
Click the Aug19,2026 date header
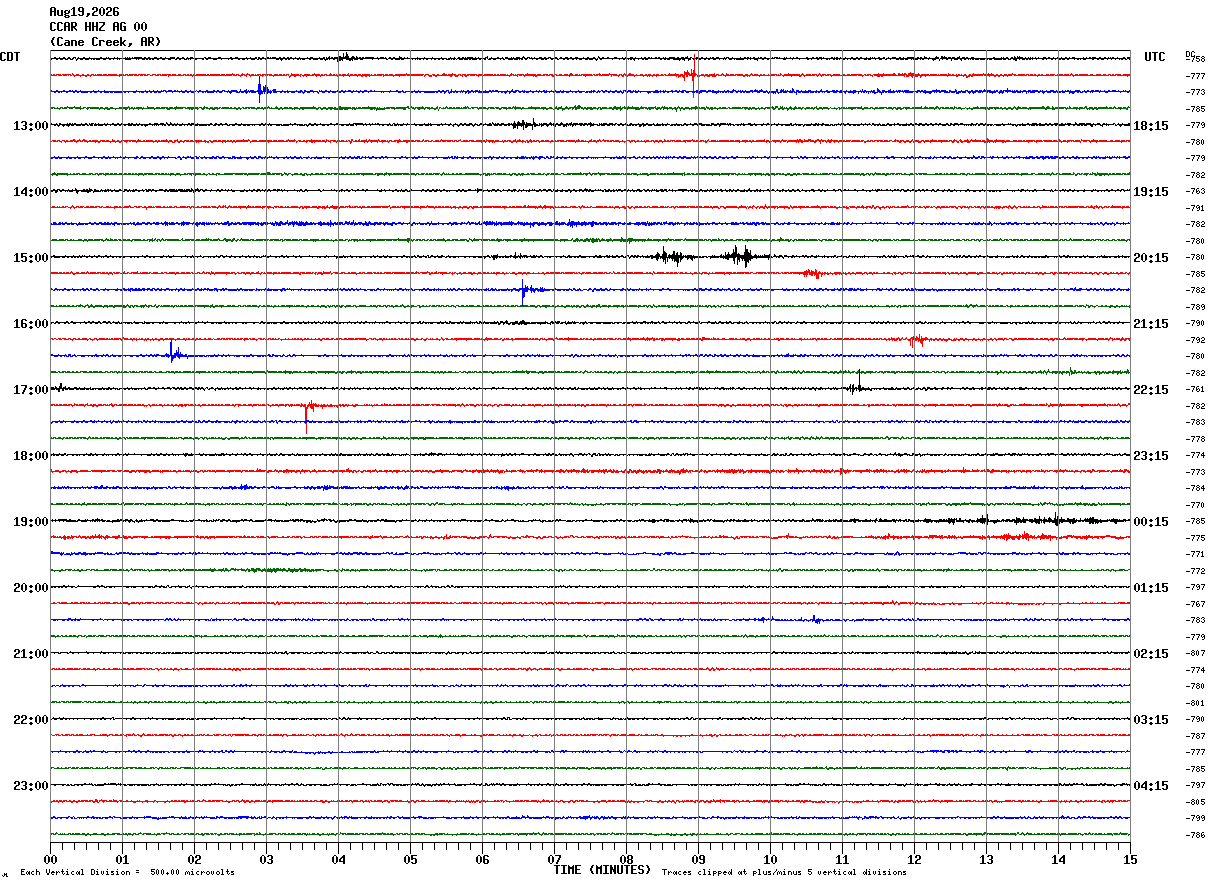coord(84,12)
